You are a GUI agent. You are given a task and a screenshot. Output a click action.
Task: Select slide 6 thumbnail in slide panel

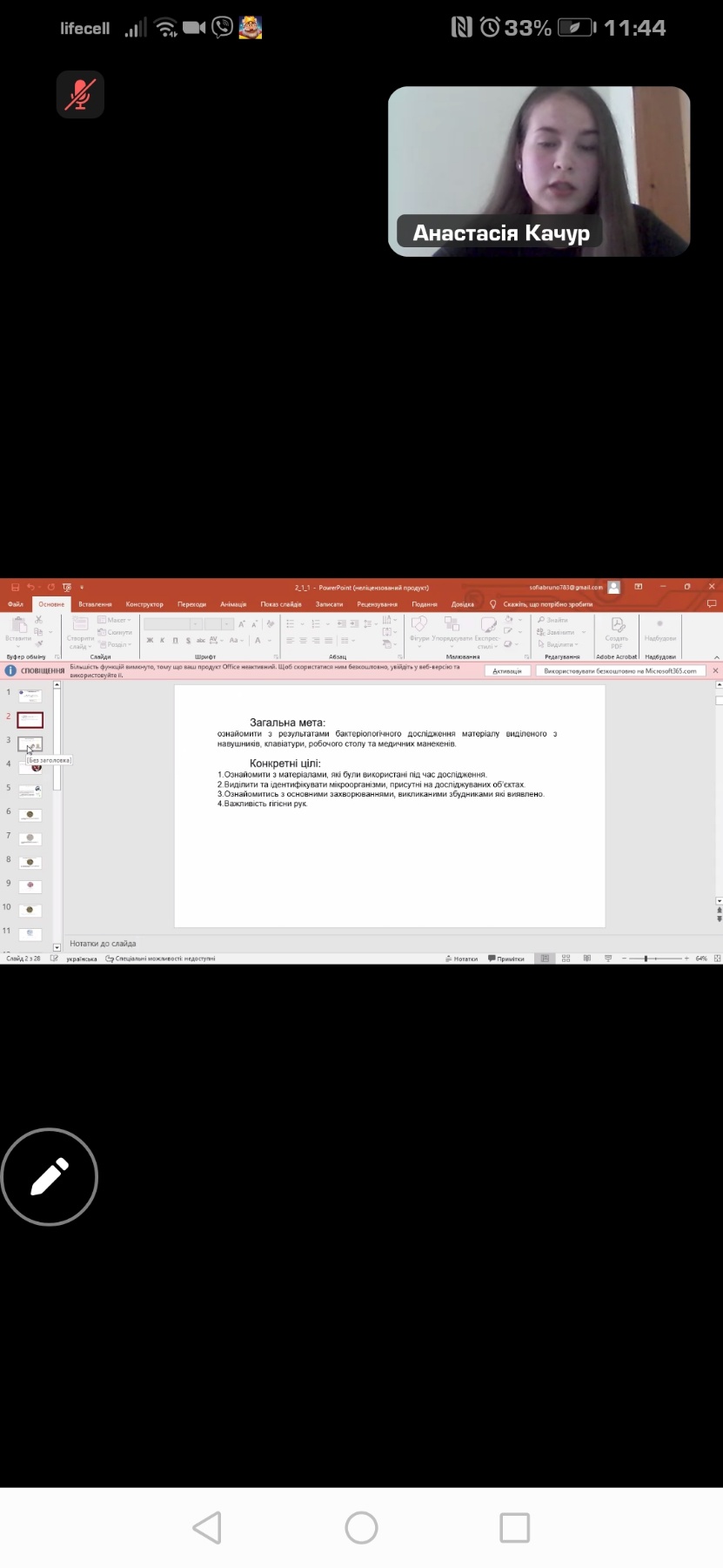click(30, 815)
